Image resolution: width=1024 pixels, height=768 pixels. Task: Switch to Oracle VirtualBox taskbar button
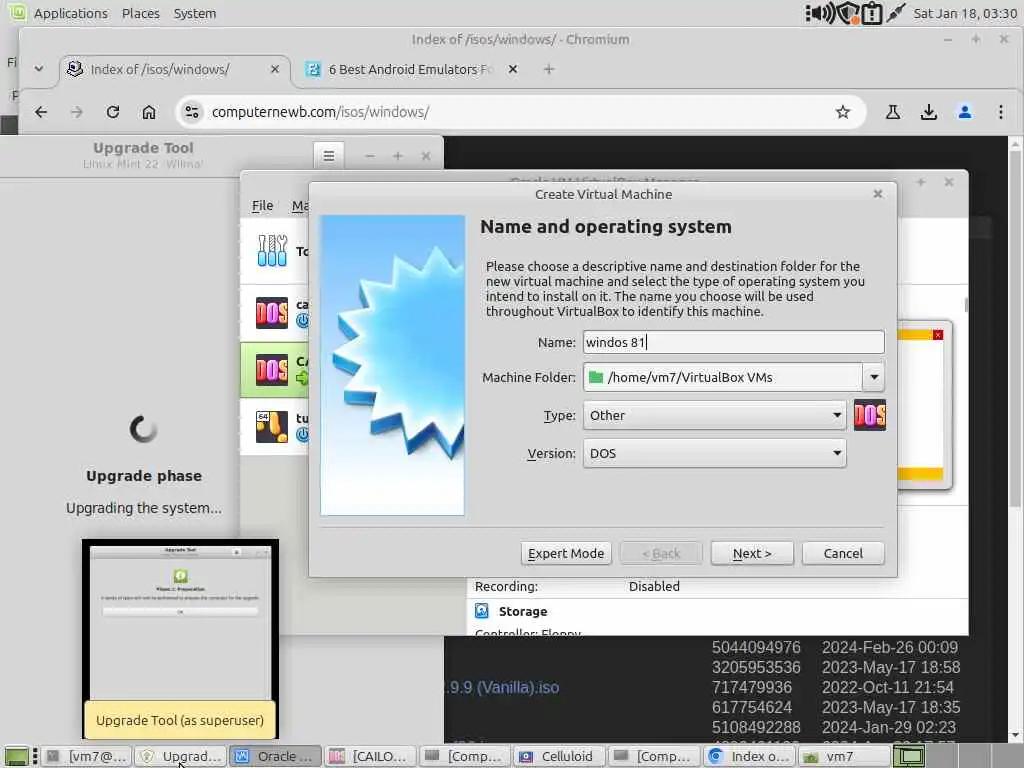tap(274, 756)
